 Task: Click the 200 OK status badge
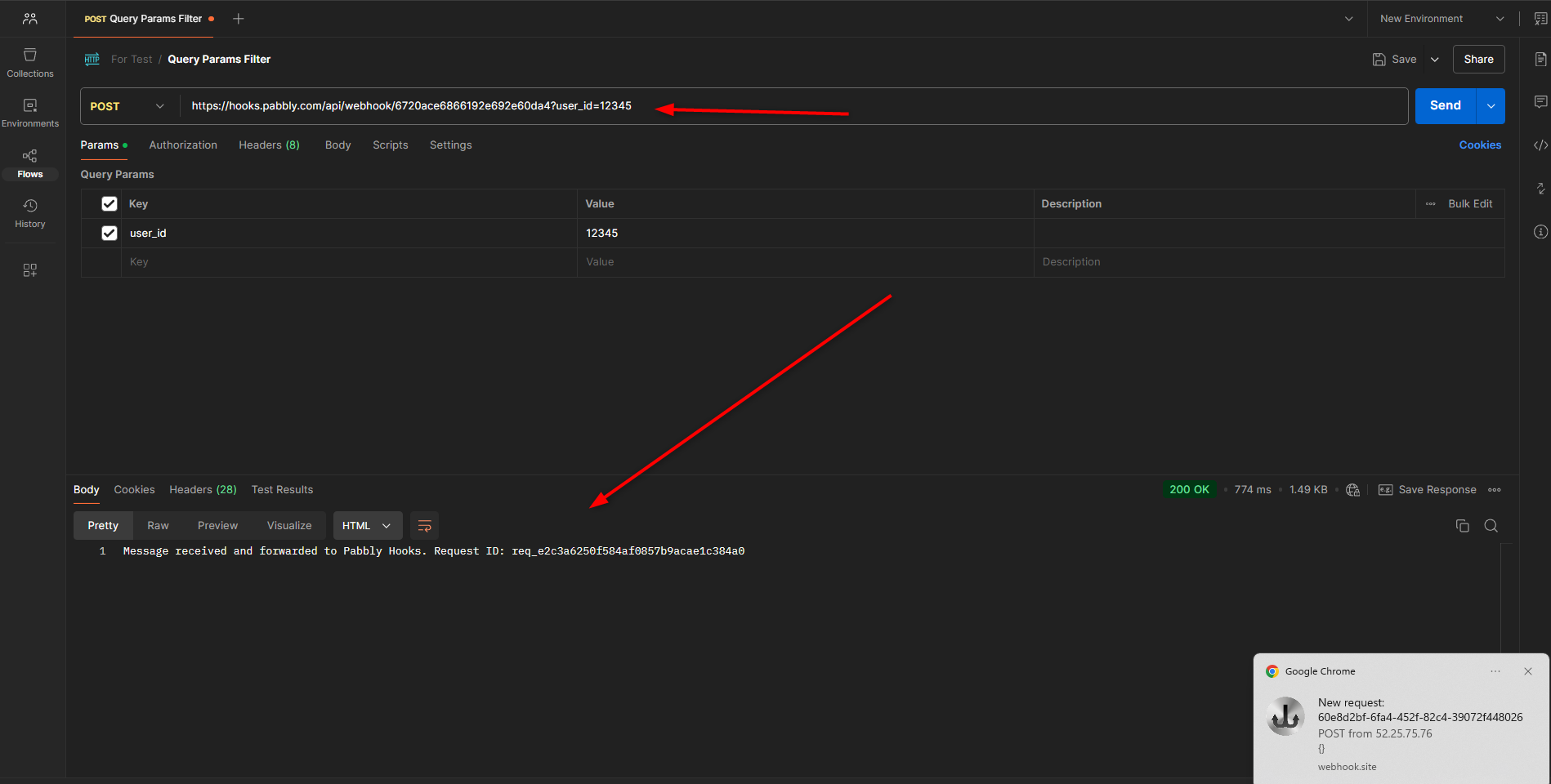coord(1190,490)
